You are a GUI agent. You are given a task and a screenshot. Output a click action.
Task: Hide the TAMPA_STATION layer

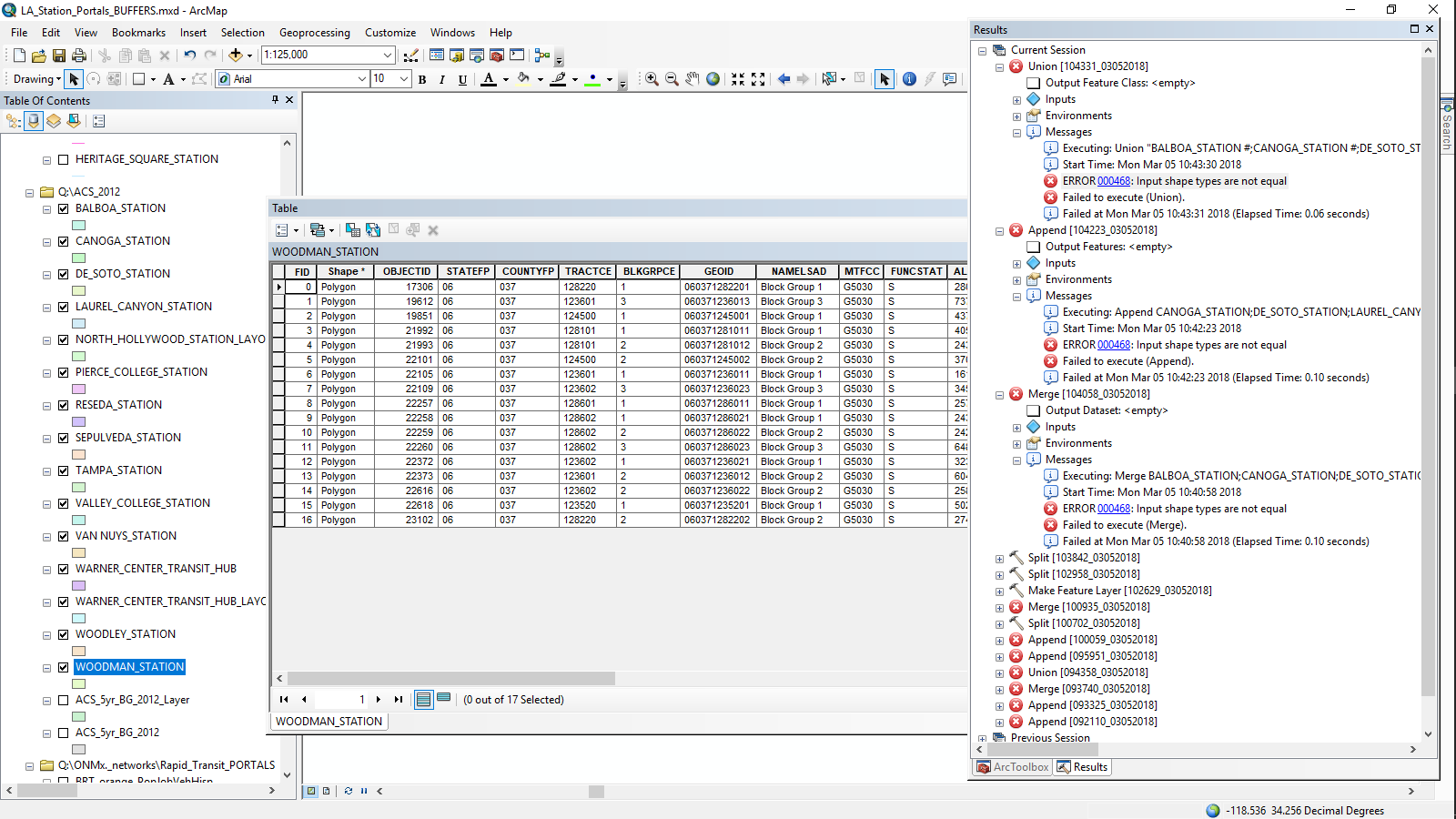(64, 470)
